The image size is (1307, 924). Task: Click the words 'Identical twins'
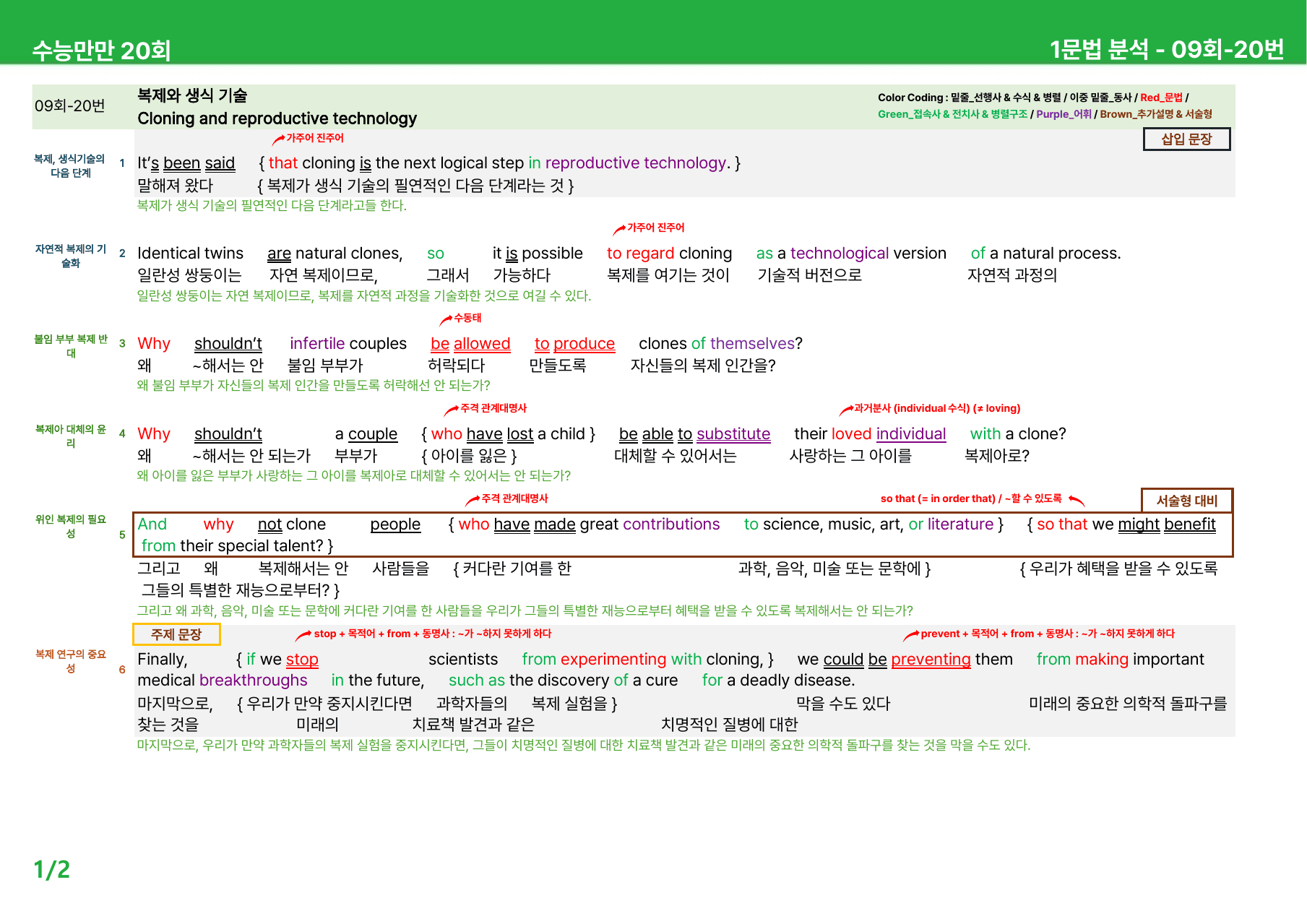tap(191, 254)
